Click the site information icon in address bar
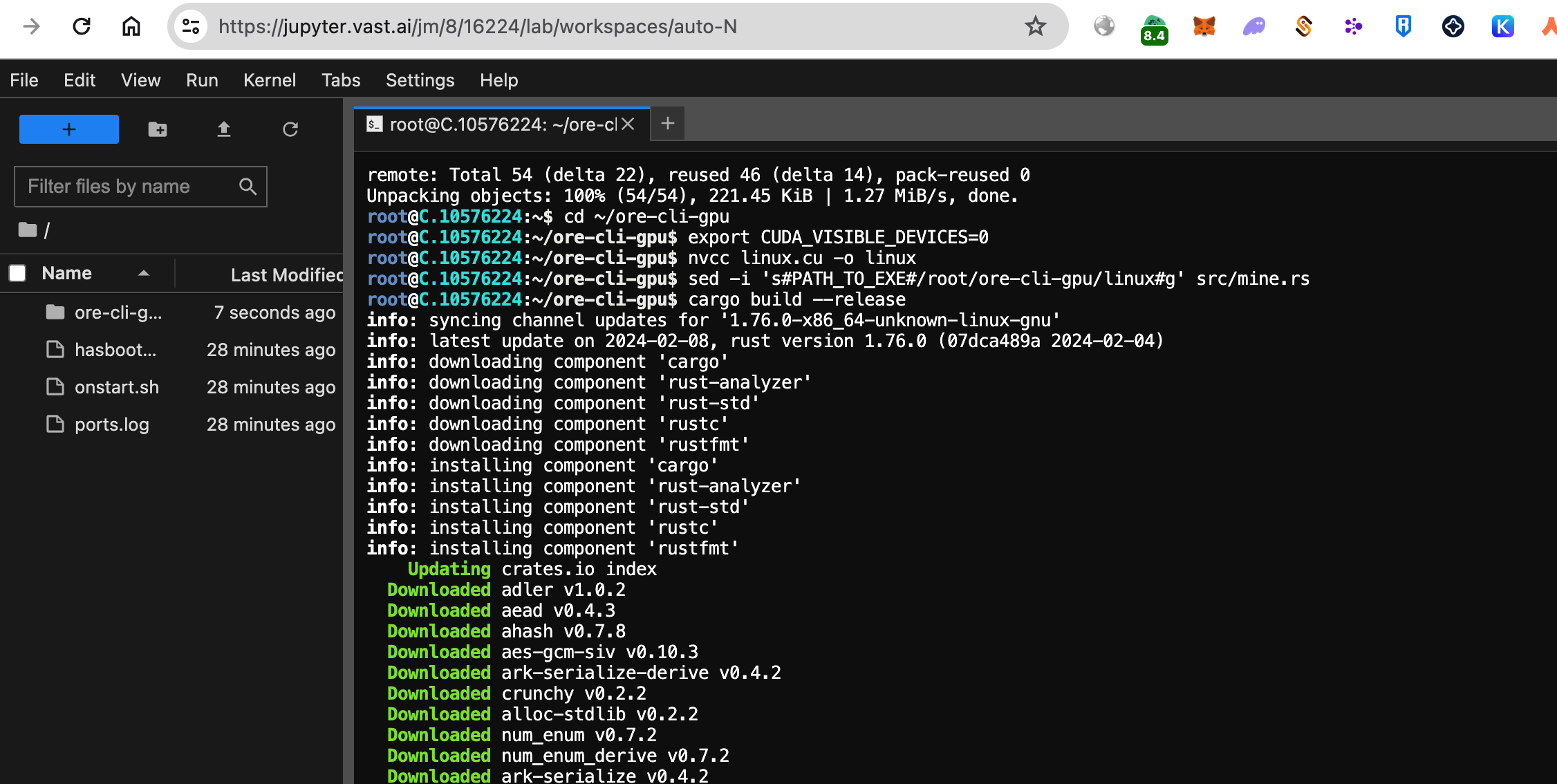Viewport: 1557px width, 784px height. 190,27
